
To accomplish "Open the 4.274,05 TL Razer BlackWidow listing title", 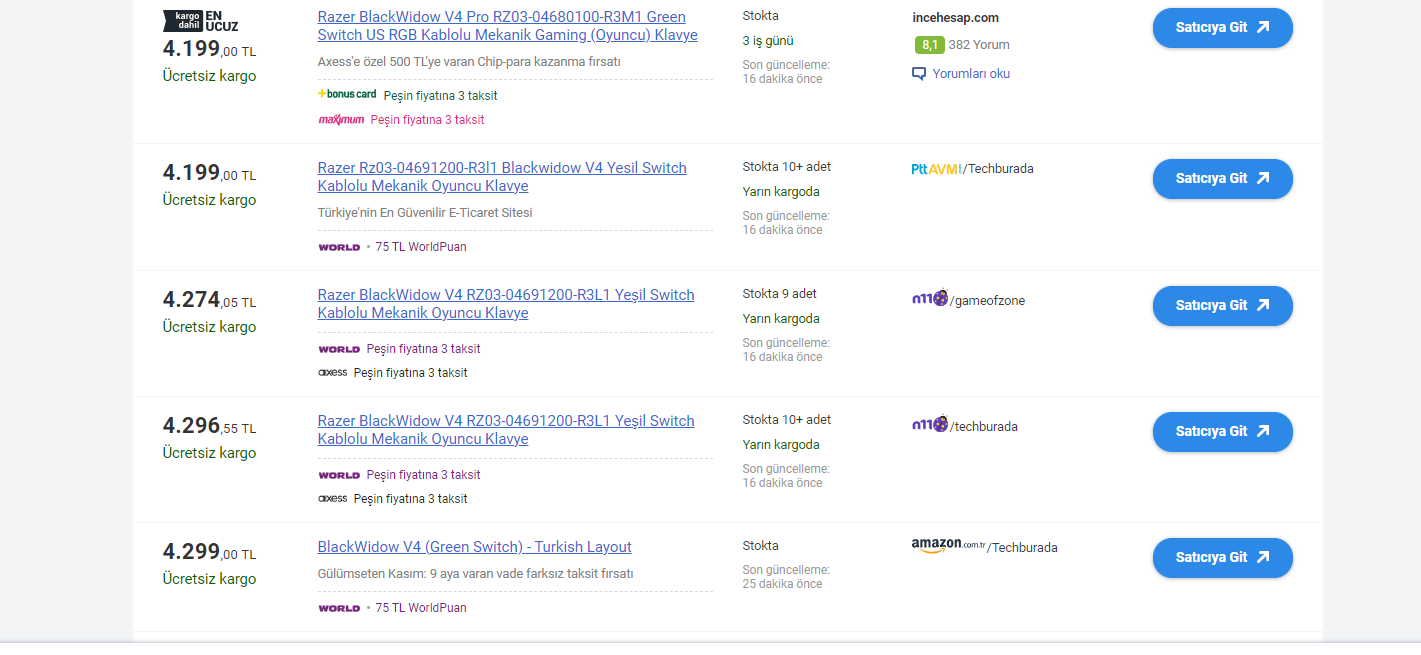I will (506, 304).
